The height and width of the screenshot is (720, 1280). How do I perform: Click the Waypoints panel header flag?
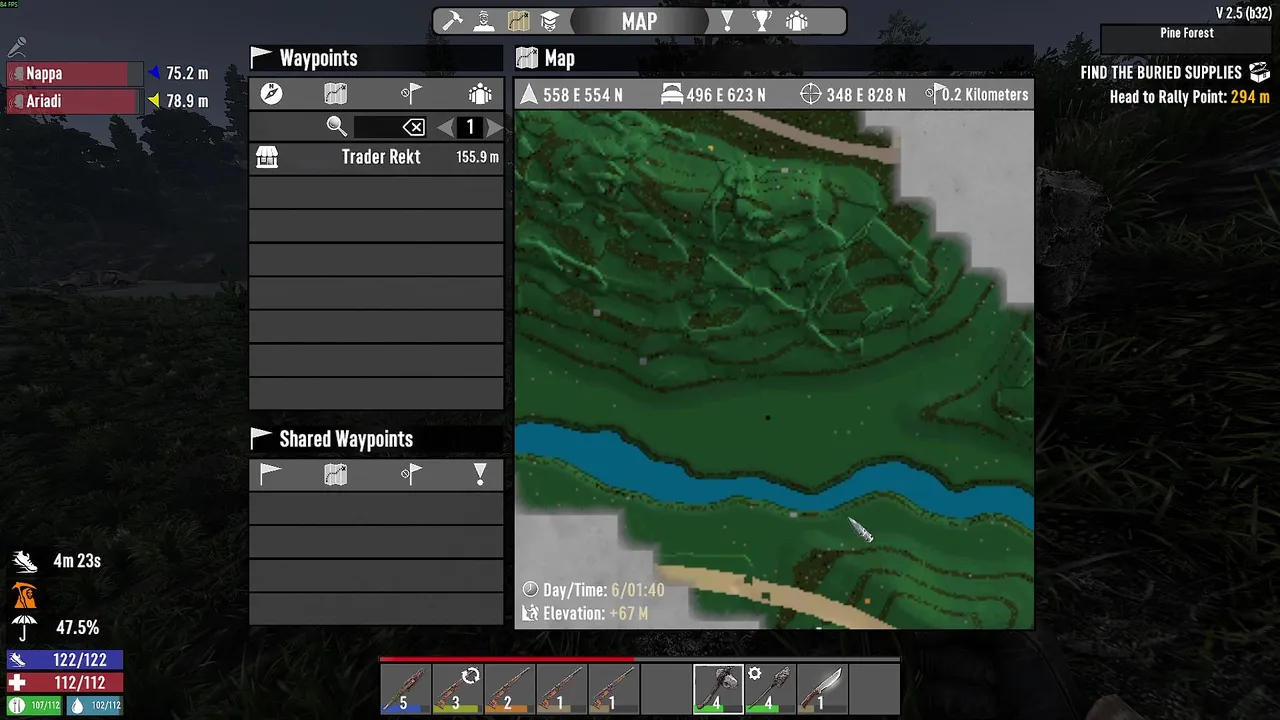(x=261, y=58)
